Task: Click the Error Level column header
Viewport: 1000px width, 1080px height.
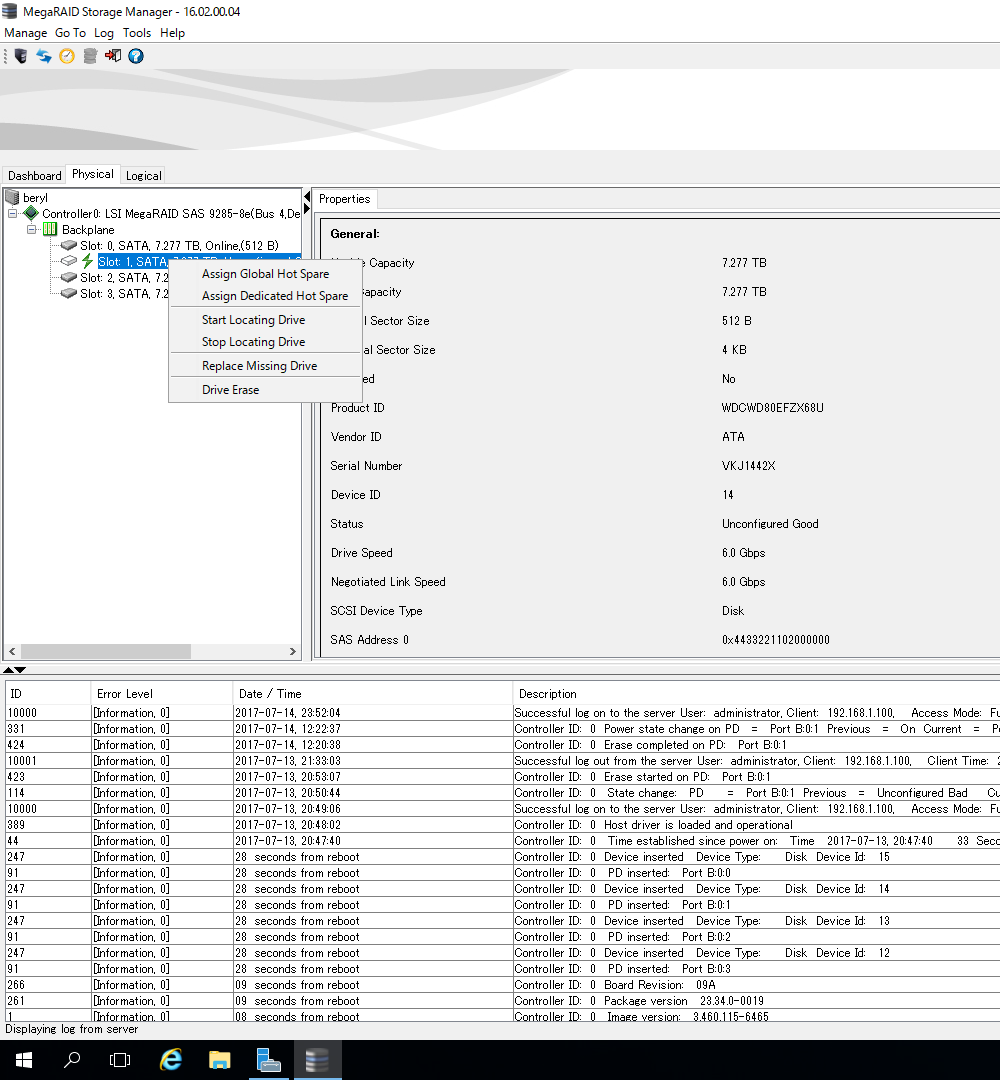Action: [162, 694]
